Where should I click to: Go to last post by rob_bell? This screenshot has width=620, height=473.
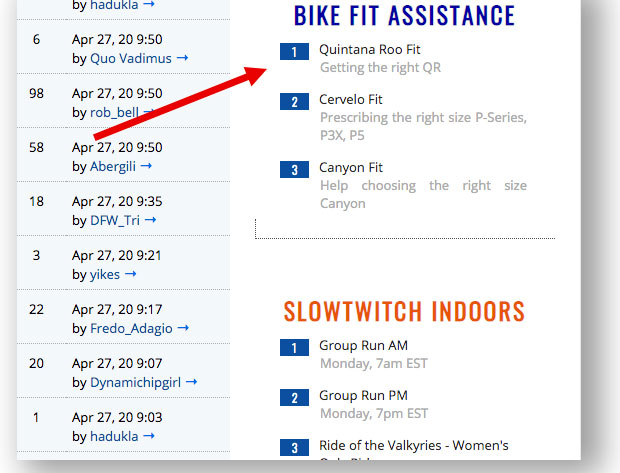149,113
